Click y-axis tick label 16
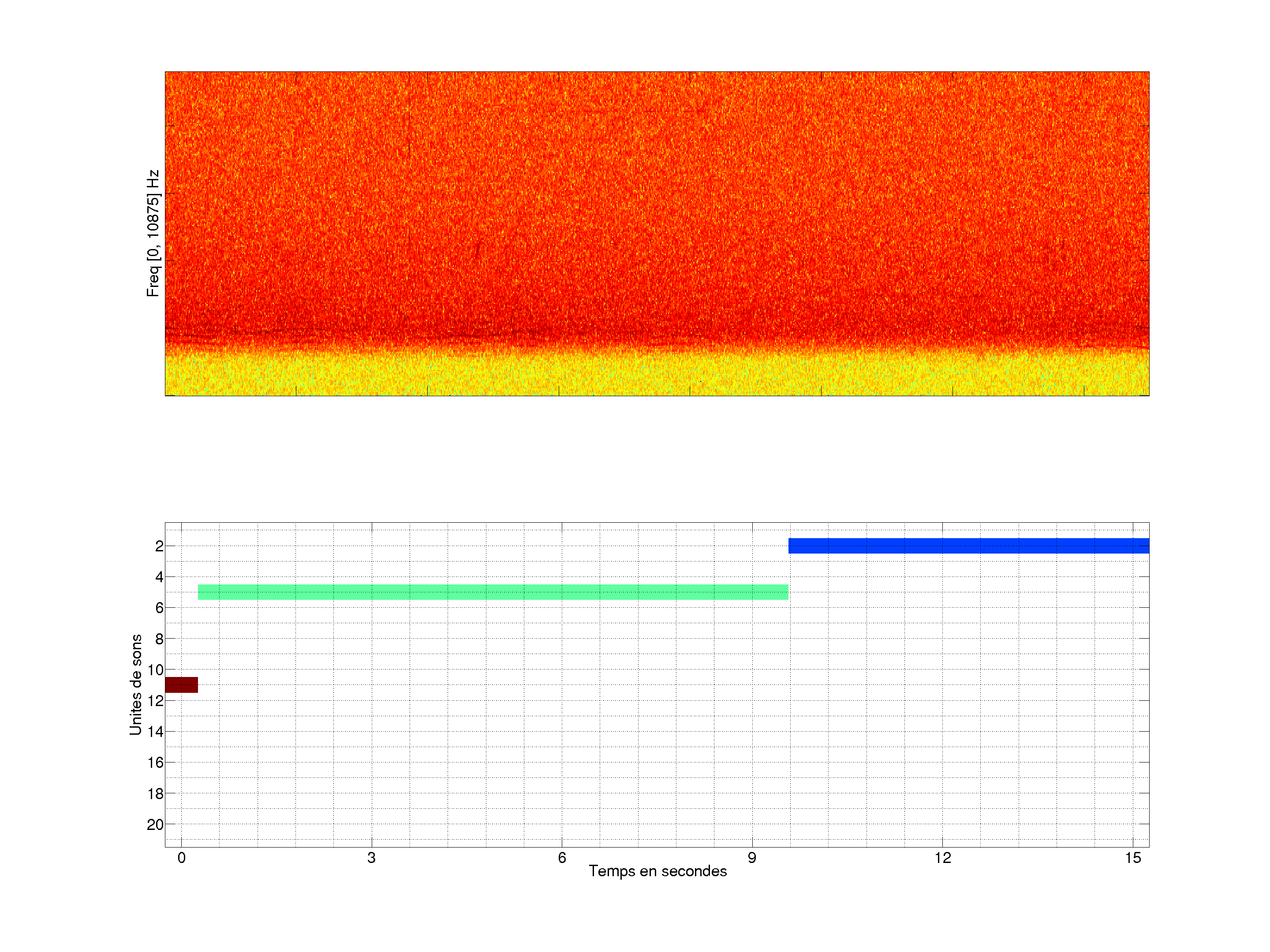1270x952 pixels. [155, 762]
